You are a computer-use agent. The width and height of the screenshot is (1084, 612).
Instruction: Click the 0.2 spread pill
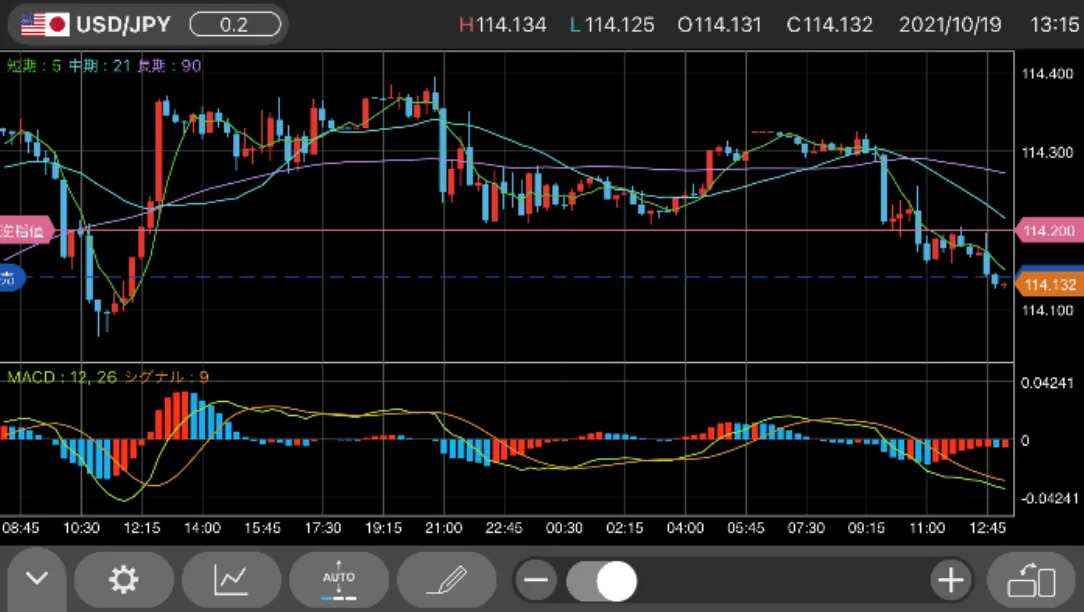(x=234, y=25)
